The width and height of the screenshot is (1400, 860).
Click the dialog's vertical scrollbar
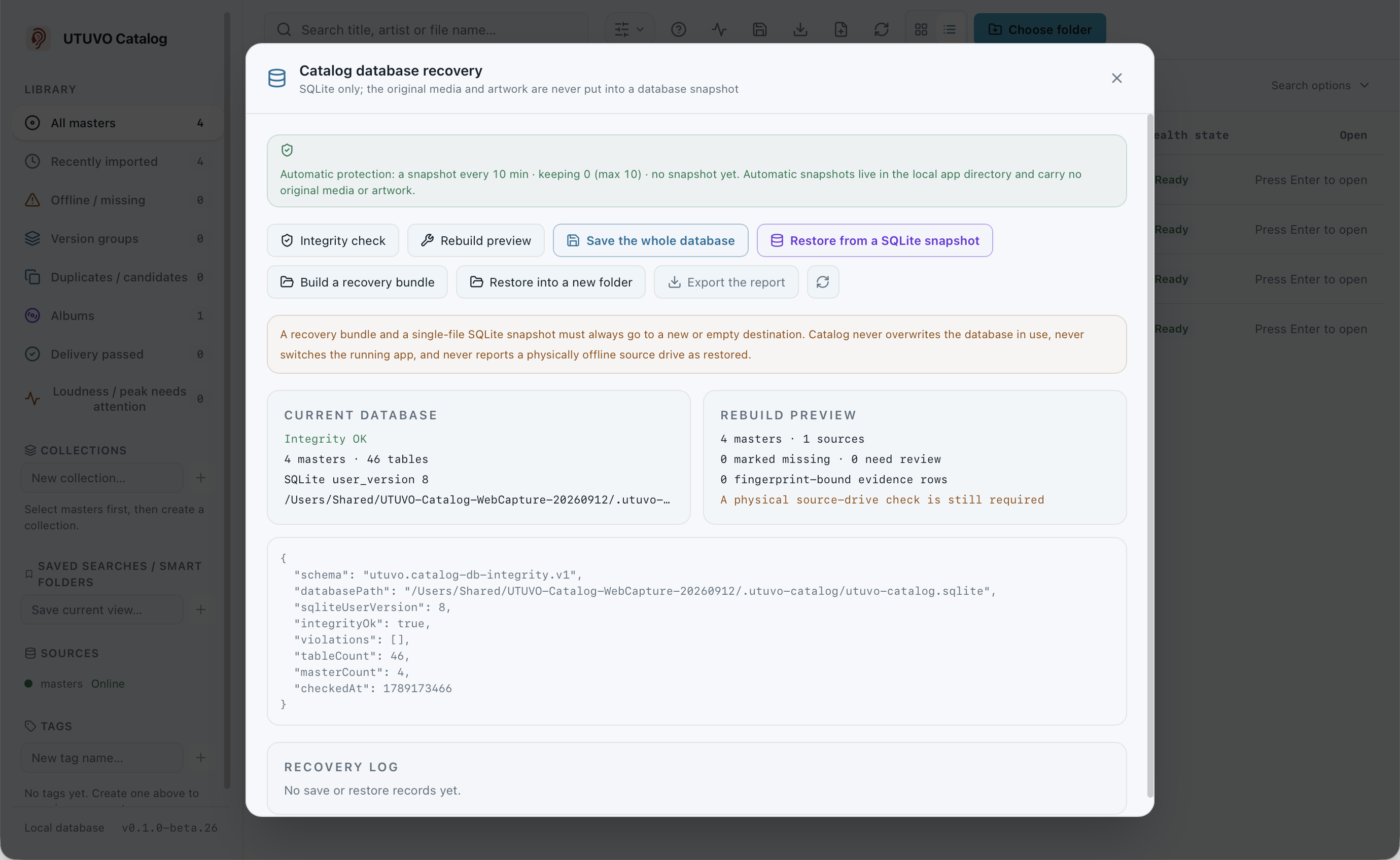[1150, 455]
